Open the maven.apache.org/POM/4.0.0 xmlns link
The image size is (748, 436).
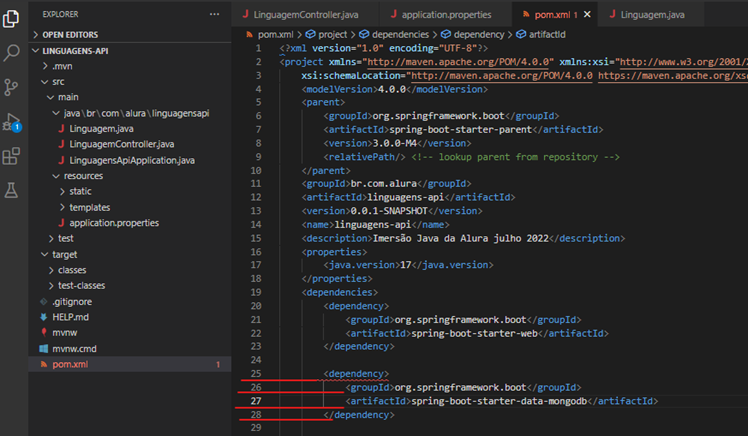[457, 62]
